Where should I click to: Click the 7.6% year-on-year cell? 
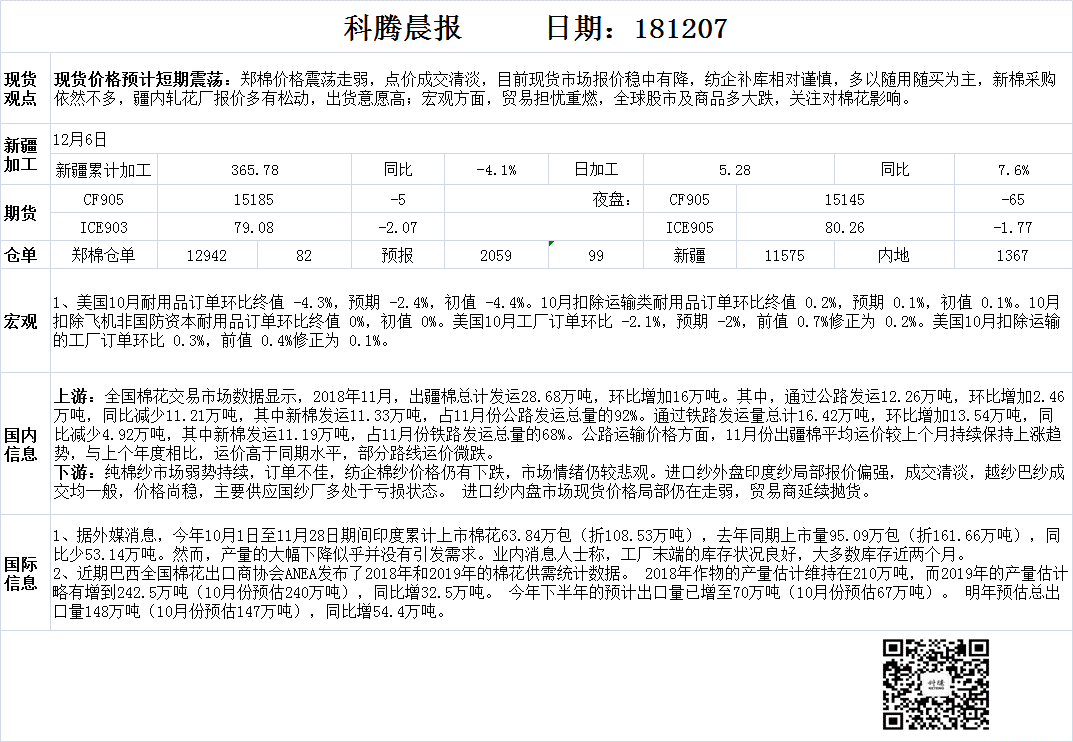1012,170
